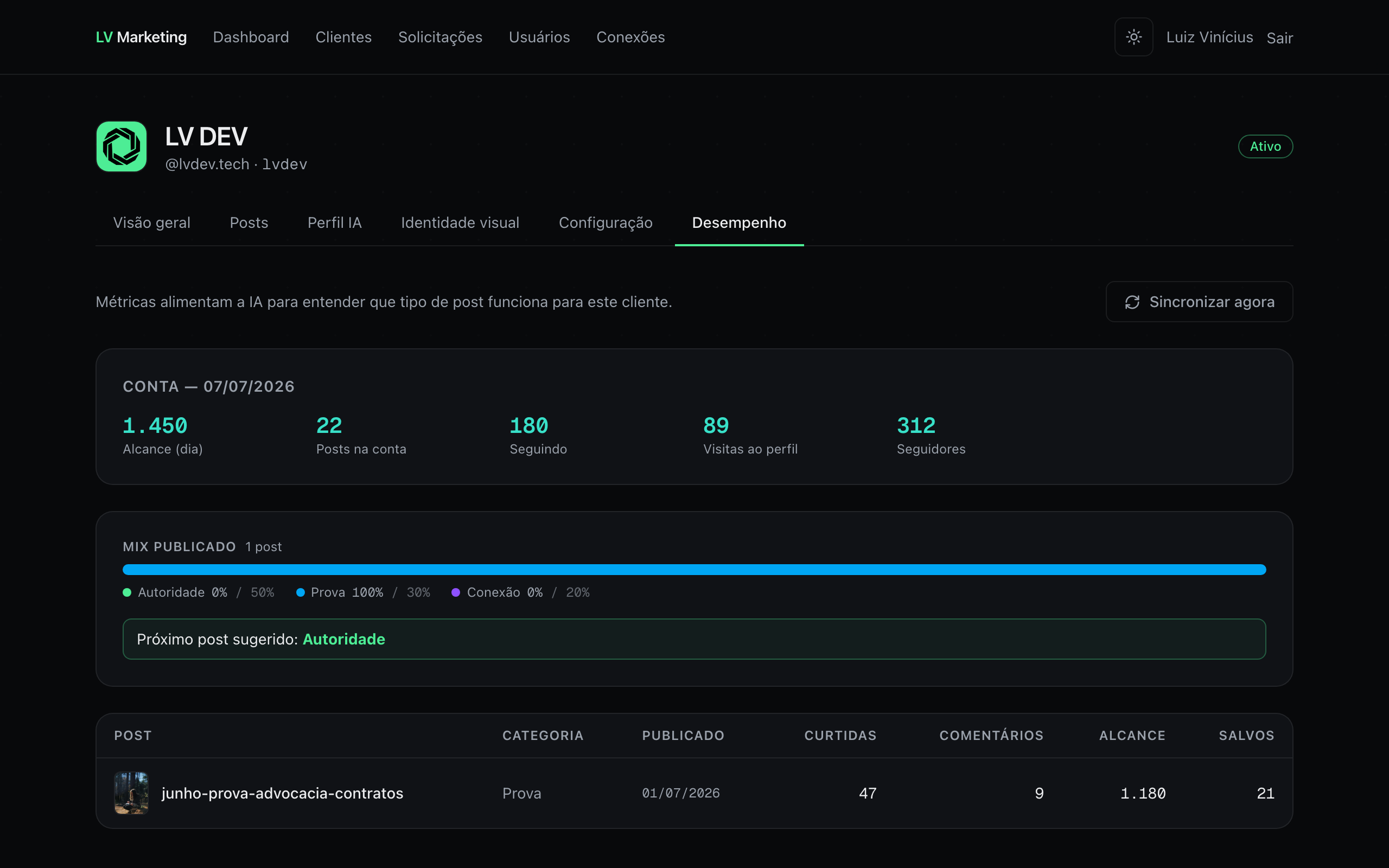Click the green Autoridade suggestion text

click(x=344, y=639)
